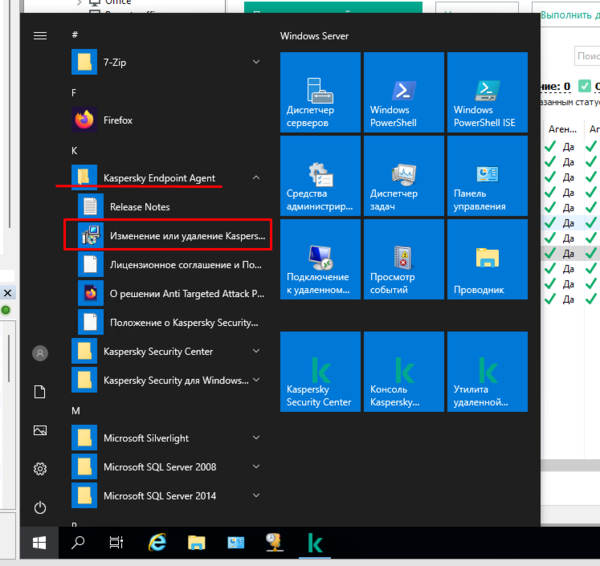
Task: Open Release Notes entry
Action: tap(140, 207)
